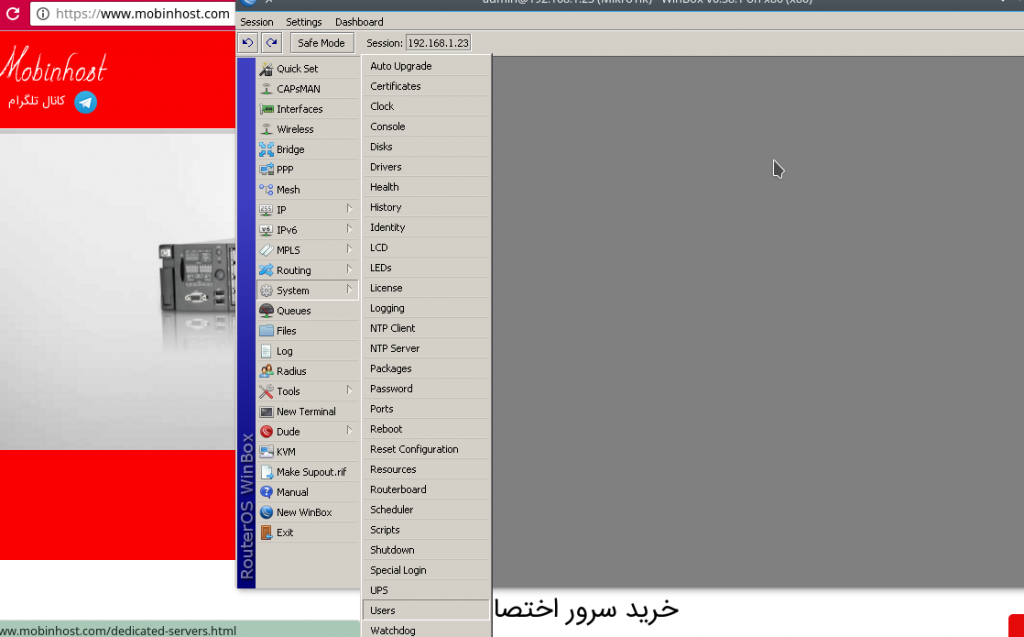Screen dimensions: 1024x637
Task: Click the redo arrow toolbar icon
Action: (271, 43)
